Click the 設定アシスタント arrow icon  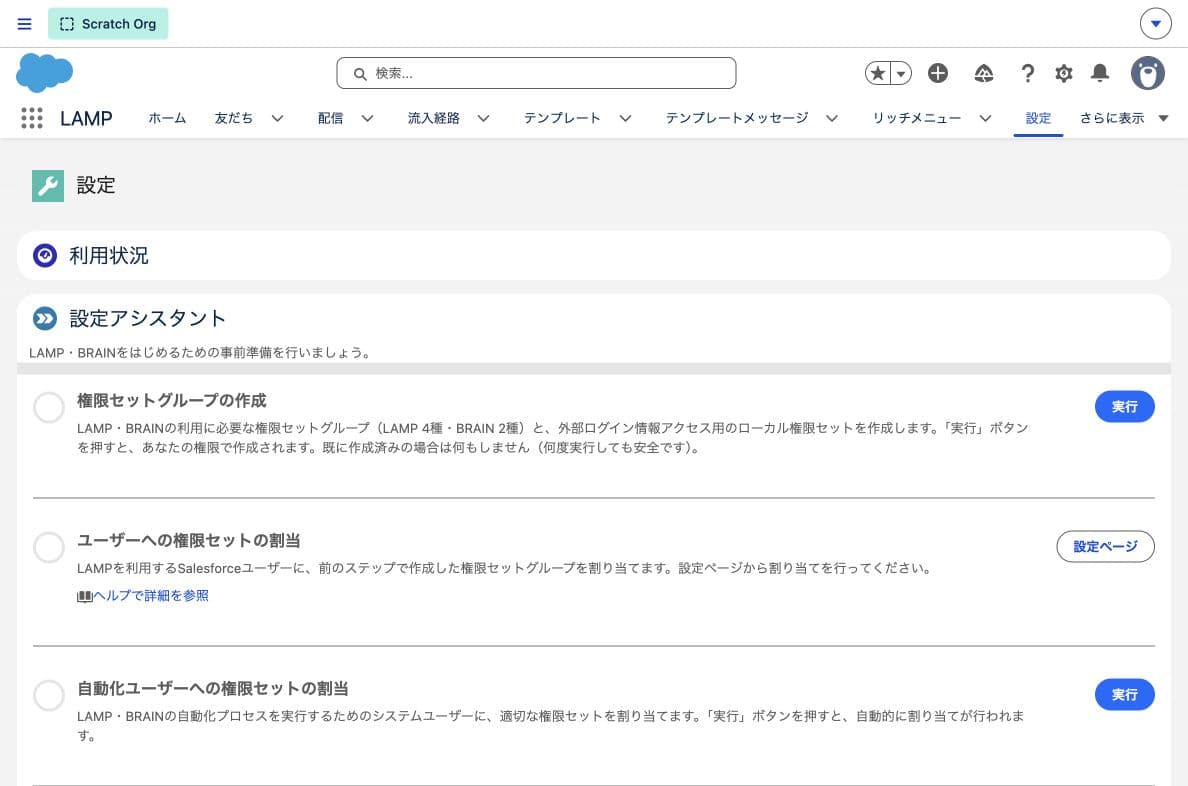tap(45, 318)
